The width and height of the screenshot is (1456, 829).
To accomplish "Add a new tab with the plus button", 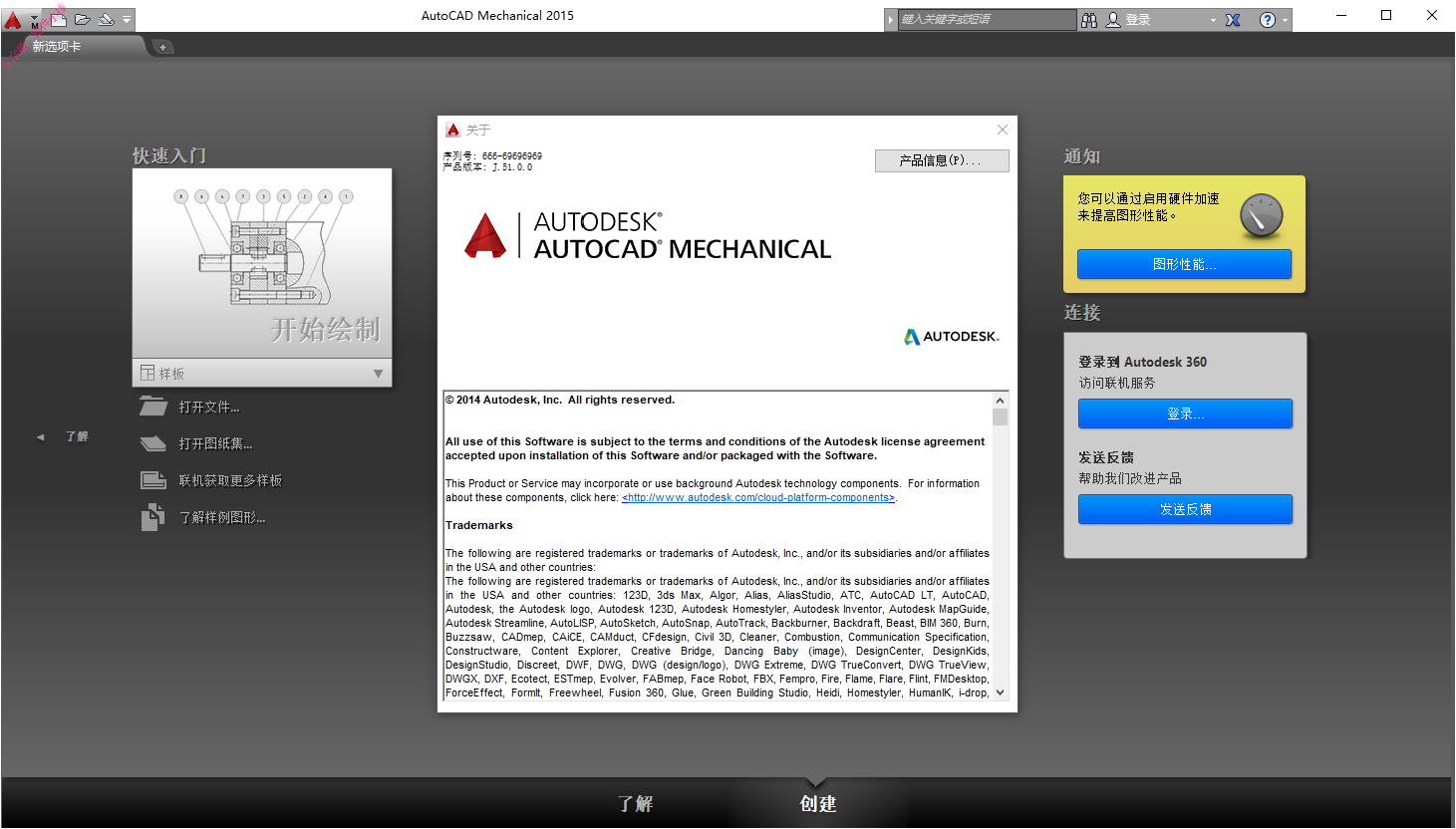I will [x=162, y=47].
